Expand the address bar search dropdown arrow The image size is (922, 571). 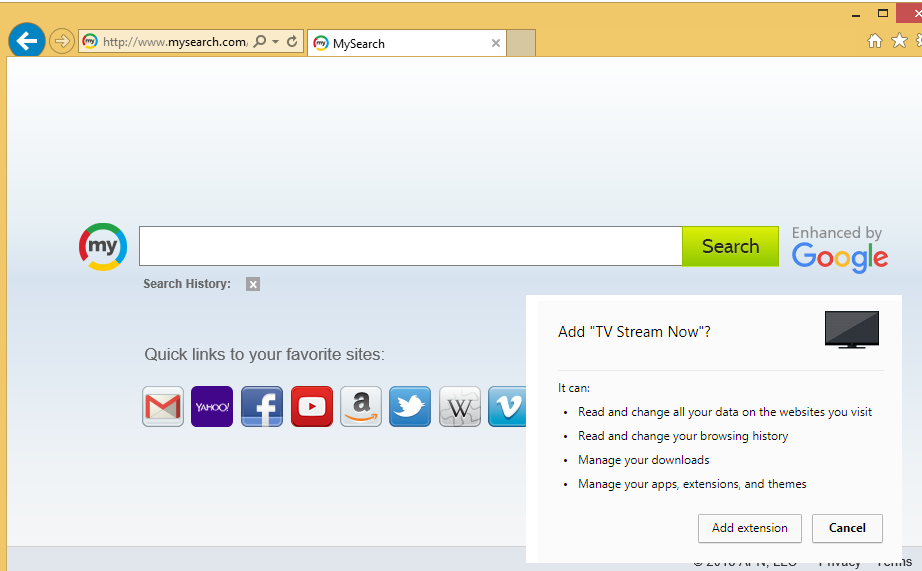click(x=275, y=42)
